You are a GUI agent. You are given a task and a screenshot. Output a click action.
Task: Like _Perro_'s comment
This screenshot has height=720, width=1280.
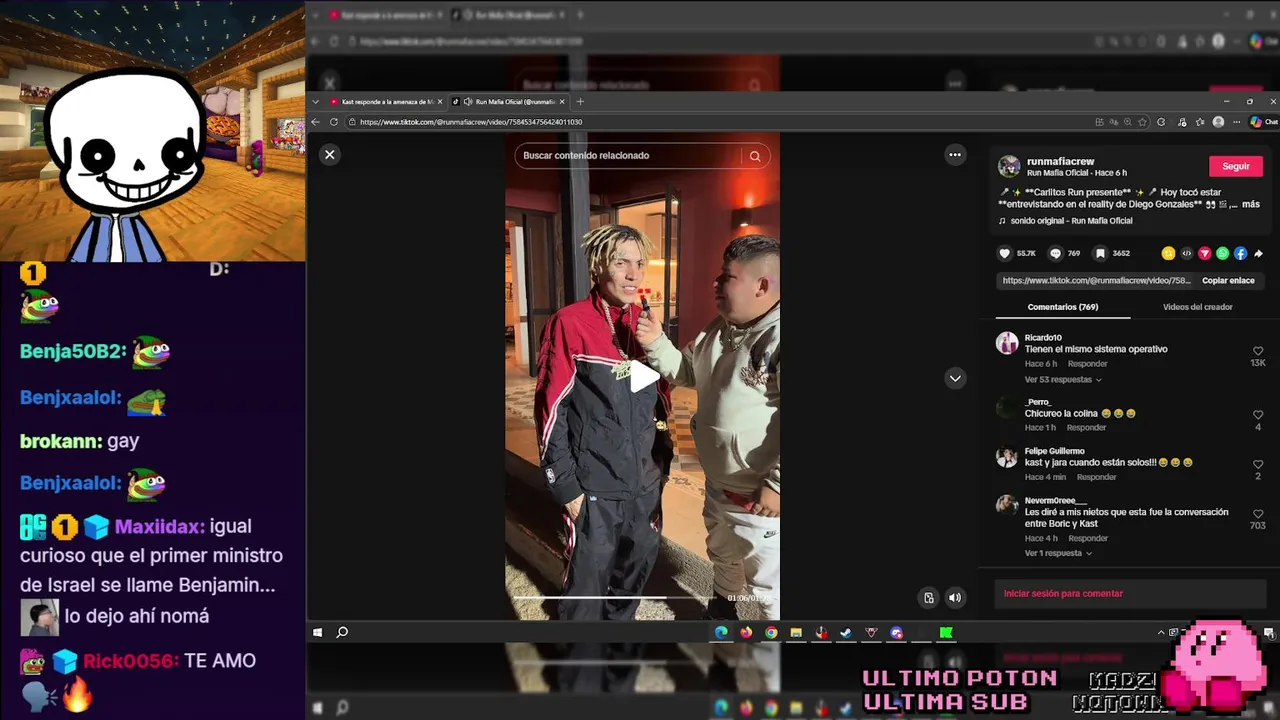(1258, 415)
